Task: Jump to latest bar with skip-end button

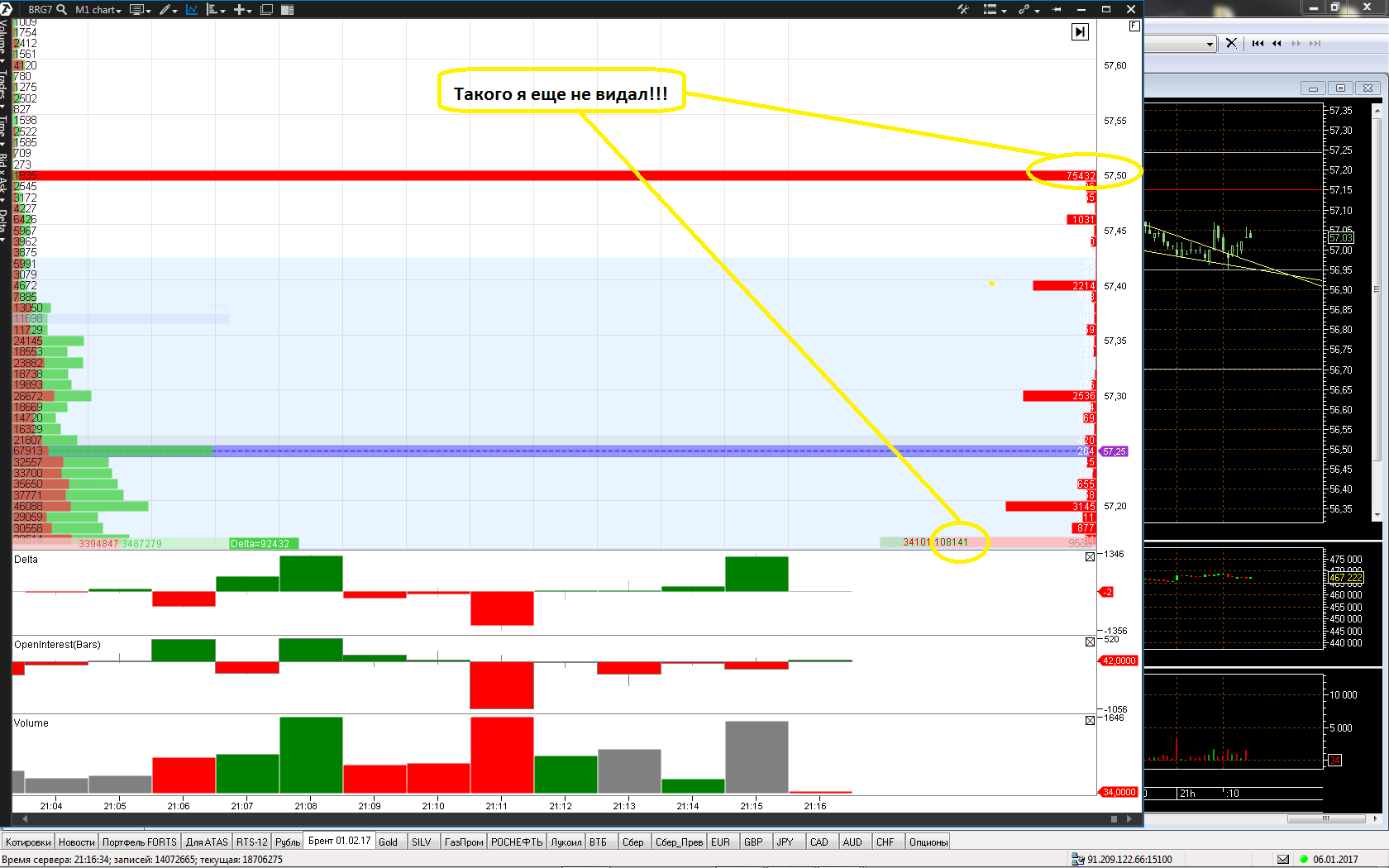Action: [x=1080, y=31]
